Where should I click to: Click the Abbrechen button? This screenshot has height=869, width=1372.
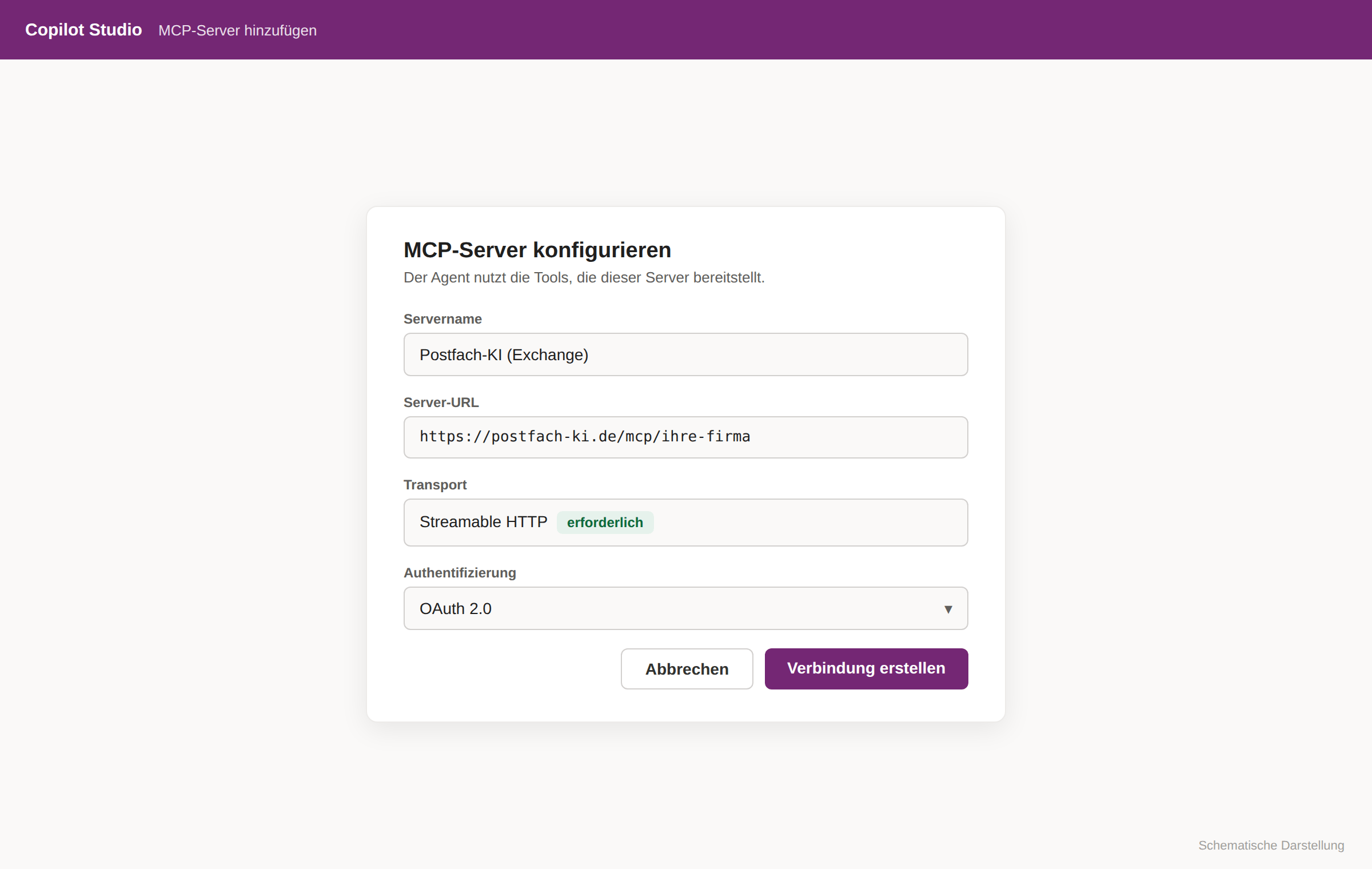(x=687, y=669)
